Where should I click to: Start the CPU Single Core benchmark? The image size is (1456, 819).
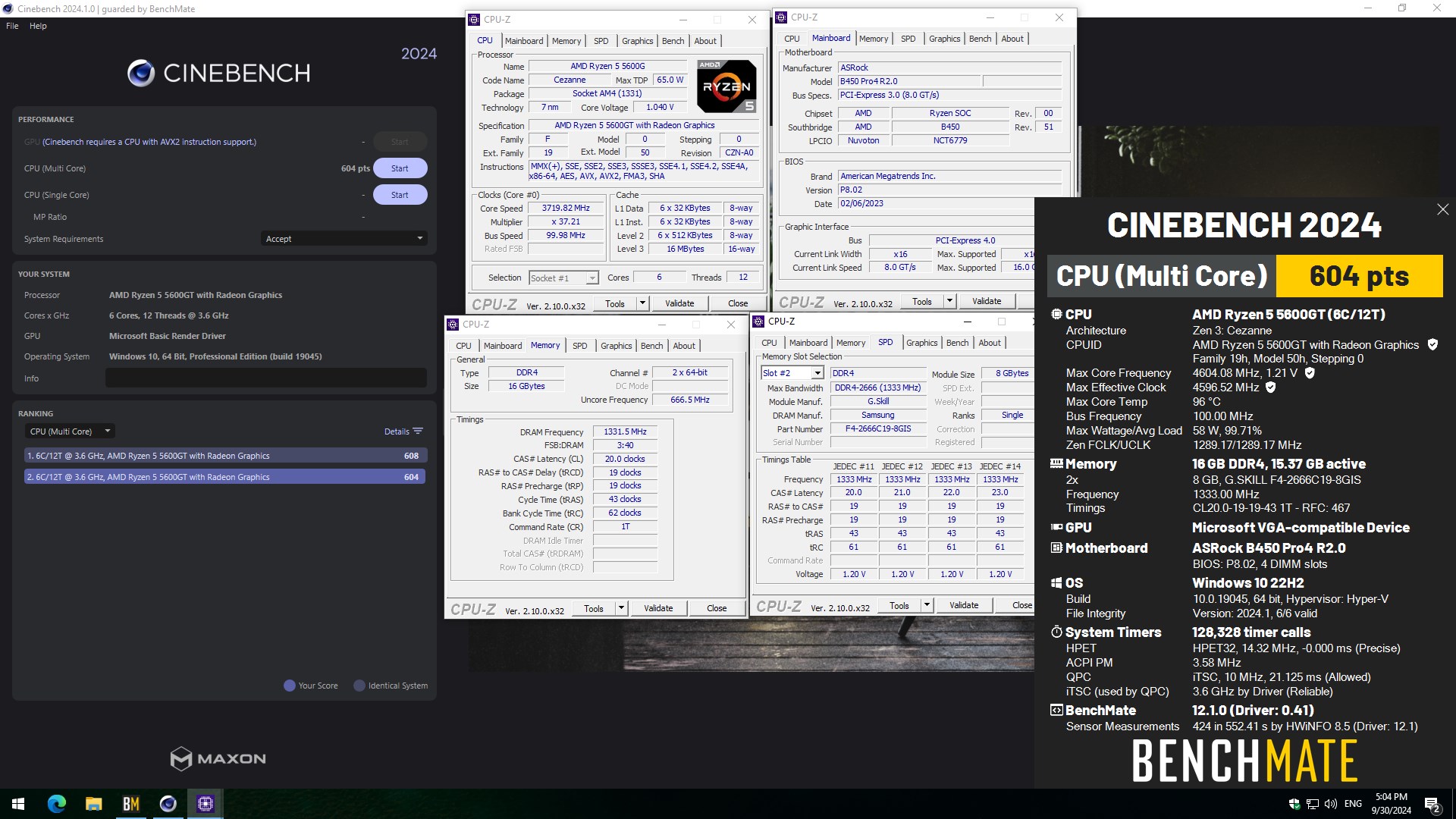pyautogui.click(x=400, y=195)
